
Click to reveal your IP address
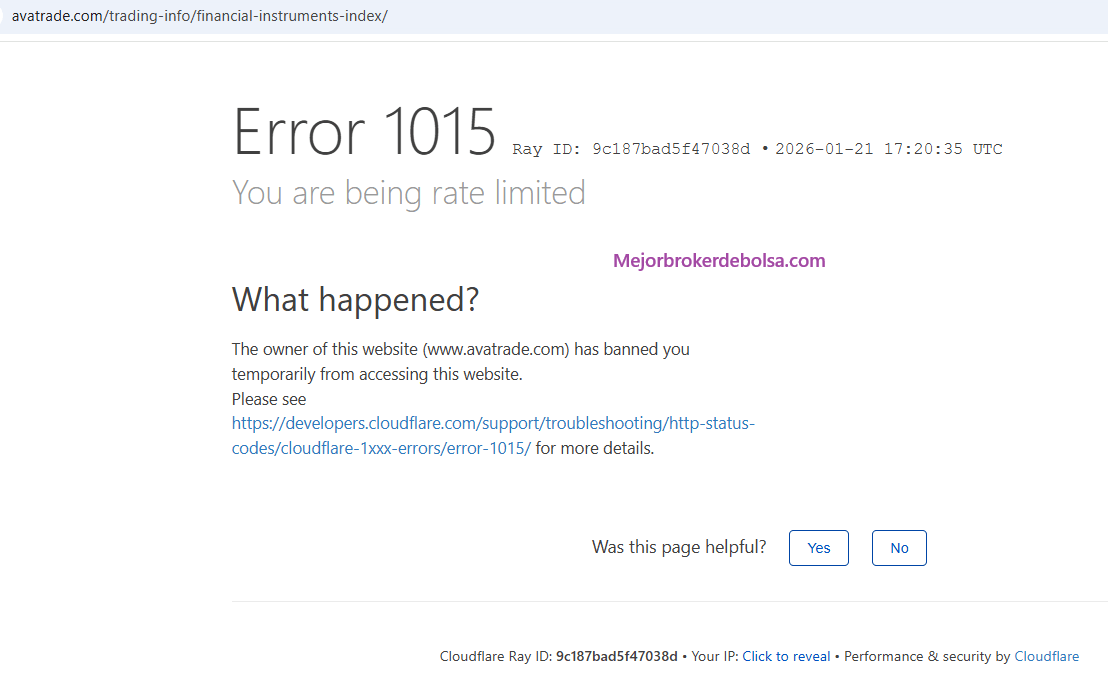(x=786, y=656)
